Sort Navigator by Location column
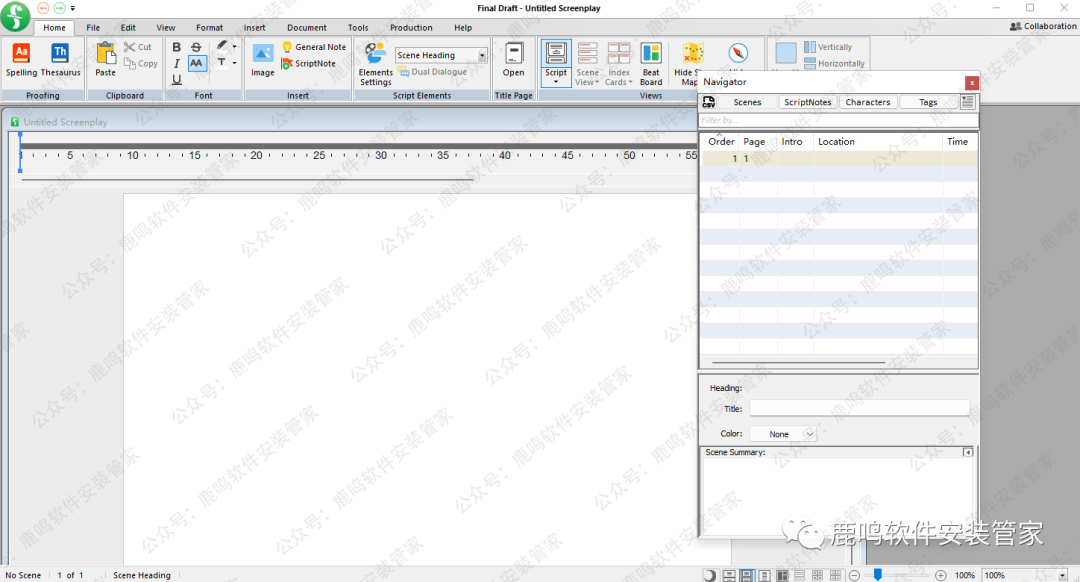Image resolution: width=1080 pixels, height=582 pixels. click(878, 141)
